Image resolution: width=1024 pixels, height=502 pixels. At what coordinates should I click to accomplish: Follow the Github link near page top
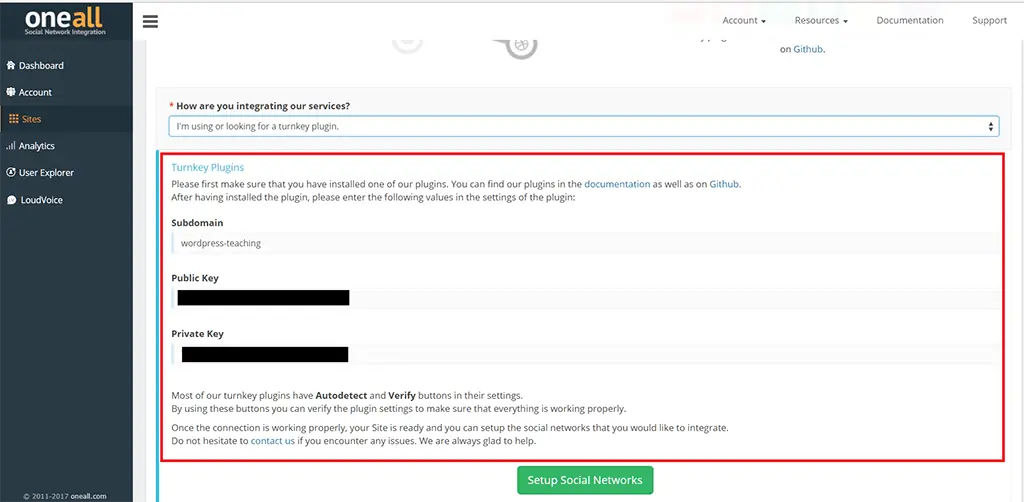pos(808,49)
